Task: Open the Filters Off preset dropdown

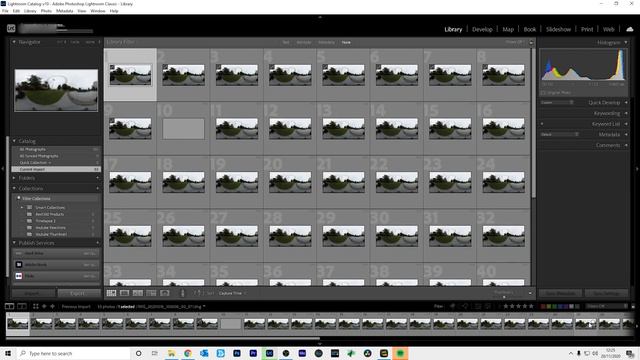Action: [x=607, y=306]
